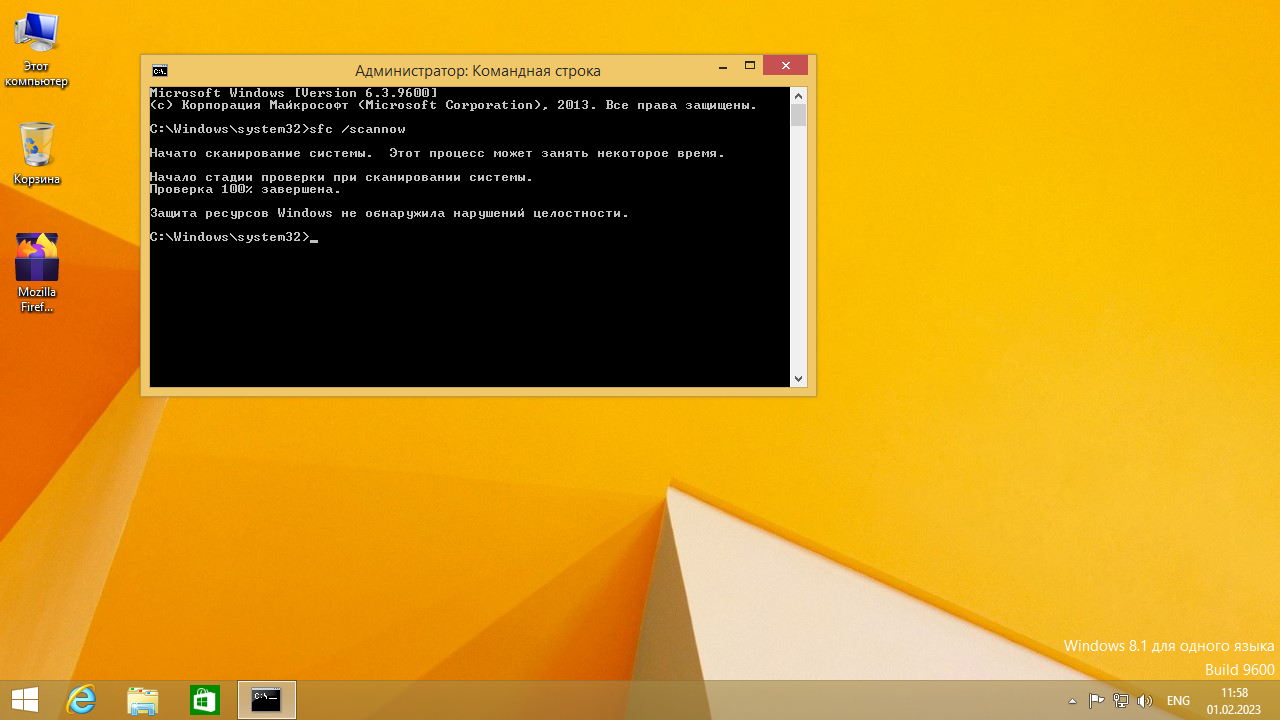Viewport: 1280px width, 720px height.
Task: Select the Mozilla Firefox installer icon
Action: tap(37, 272)
